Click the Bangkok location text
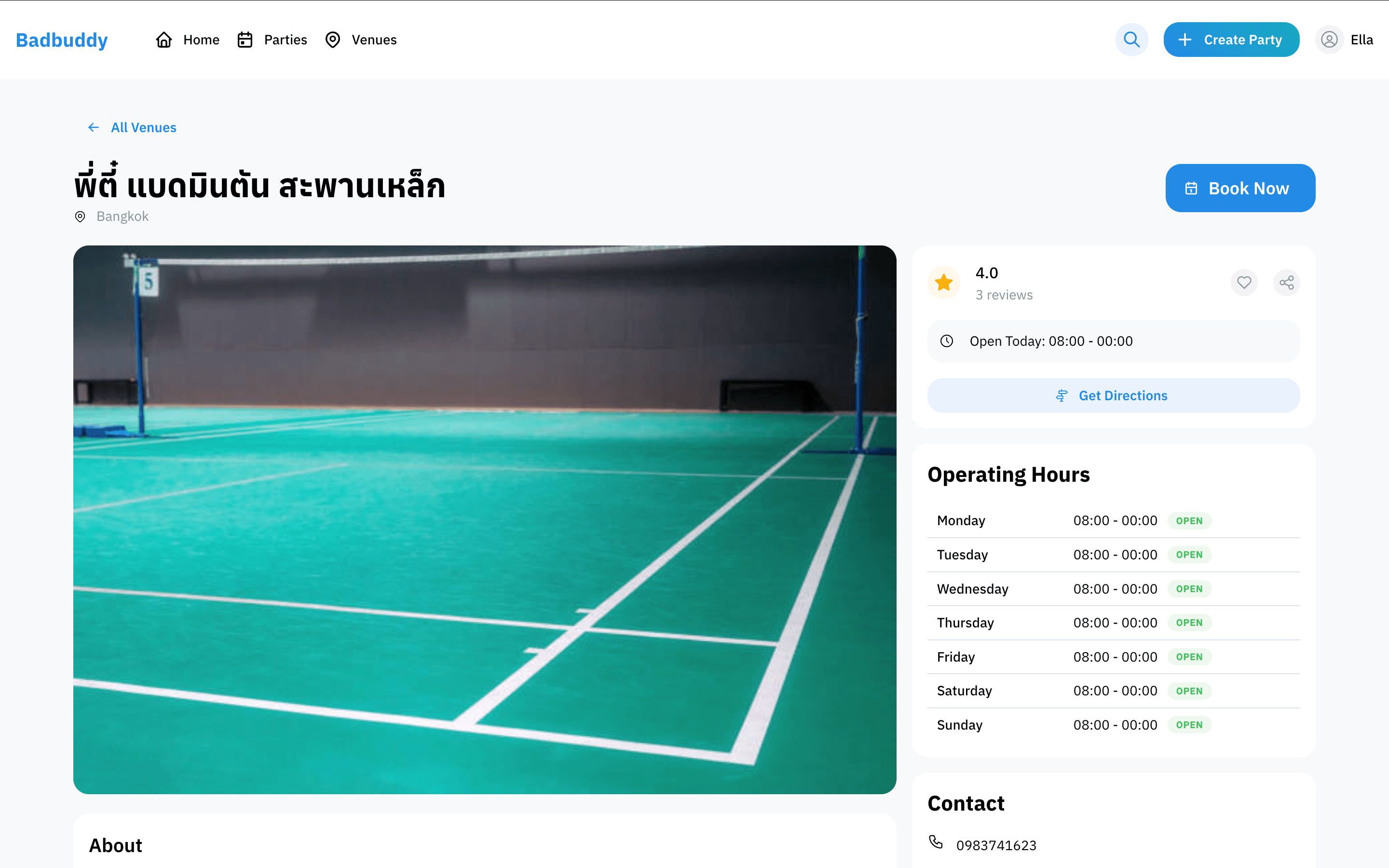This screenshot has width=1389, height=868. (122, 217)
